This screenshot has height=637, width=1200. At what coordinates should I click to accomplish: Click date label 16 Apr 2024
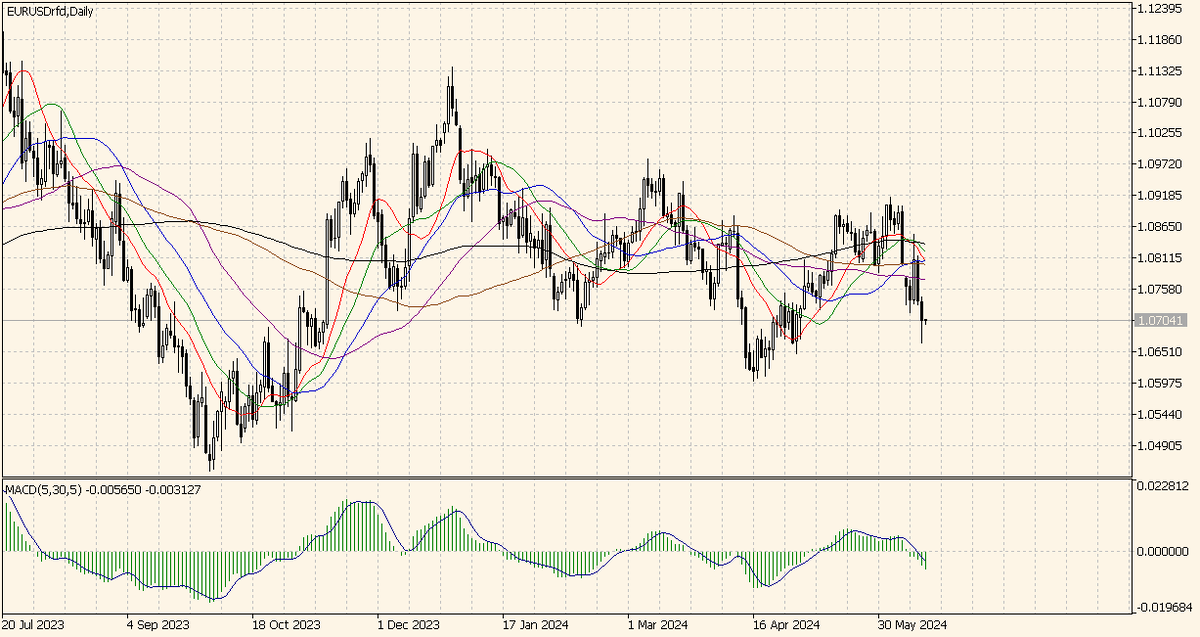coord(785,624)
